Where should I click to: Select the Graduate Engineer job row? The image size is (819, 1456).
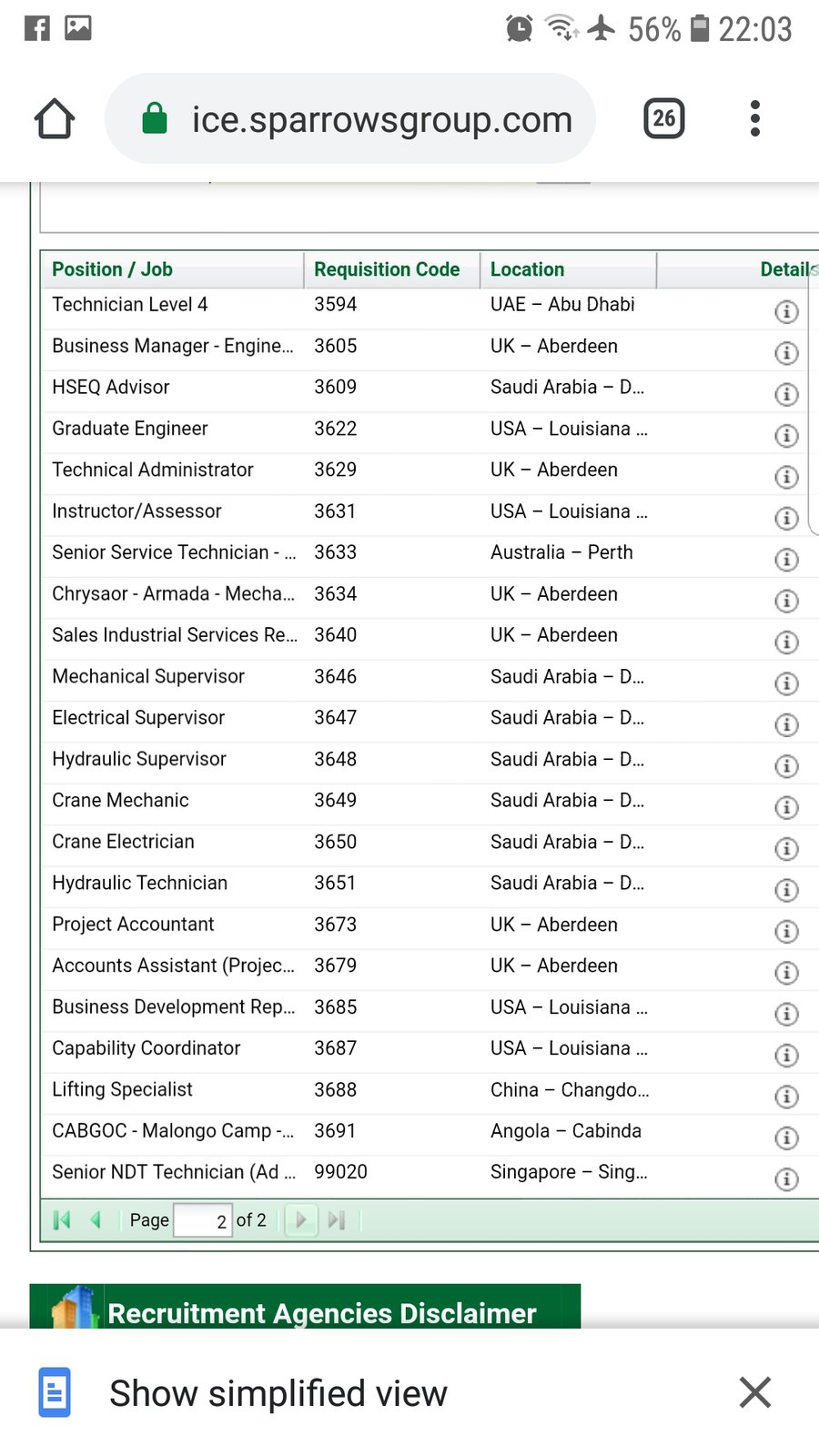130,429
